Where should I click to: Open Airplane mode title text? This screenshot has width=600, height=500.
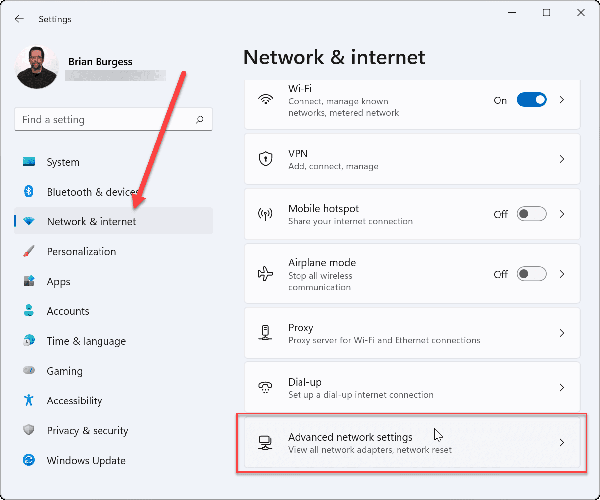[x=322, y=262]
